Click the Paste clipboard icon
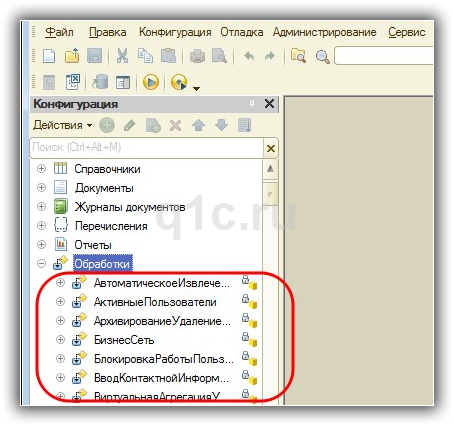The image size is (454, 426). pyautogui.click(x=168, y=56)
